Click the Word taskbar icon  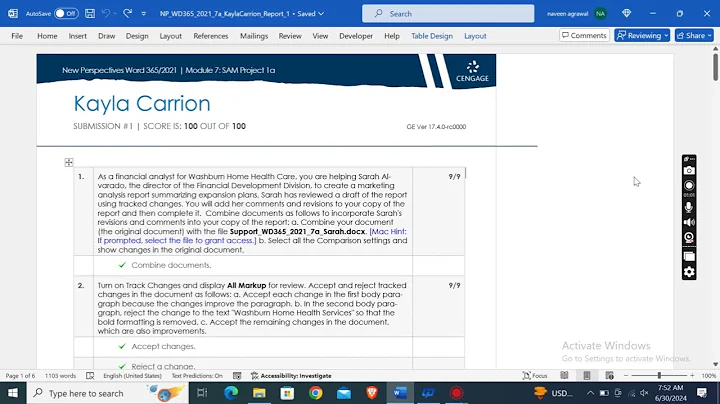click(400, 393)
